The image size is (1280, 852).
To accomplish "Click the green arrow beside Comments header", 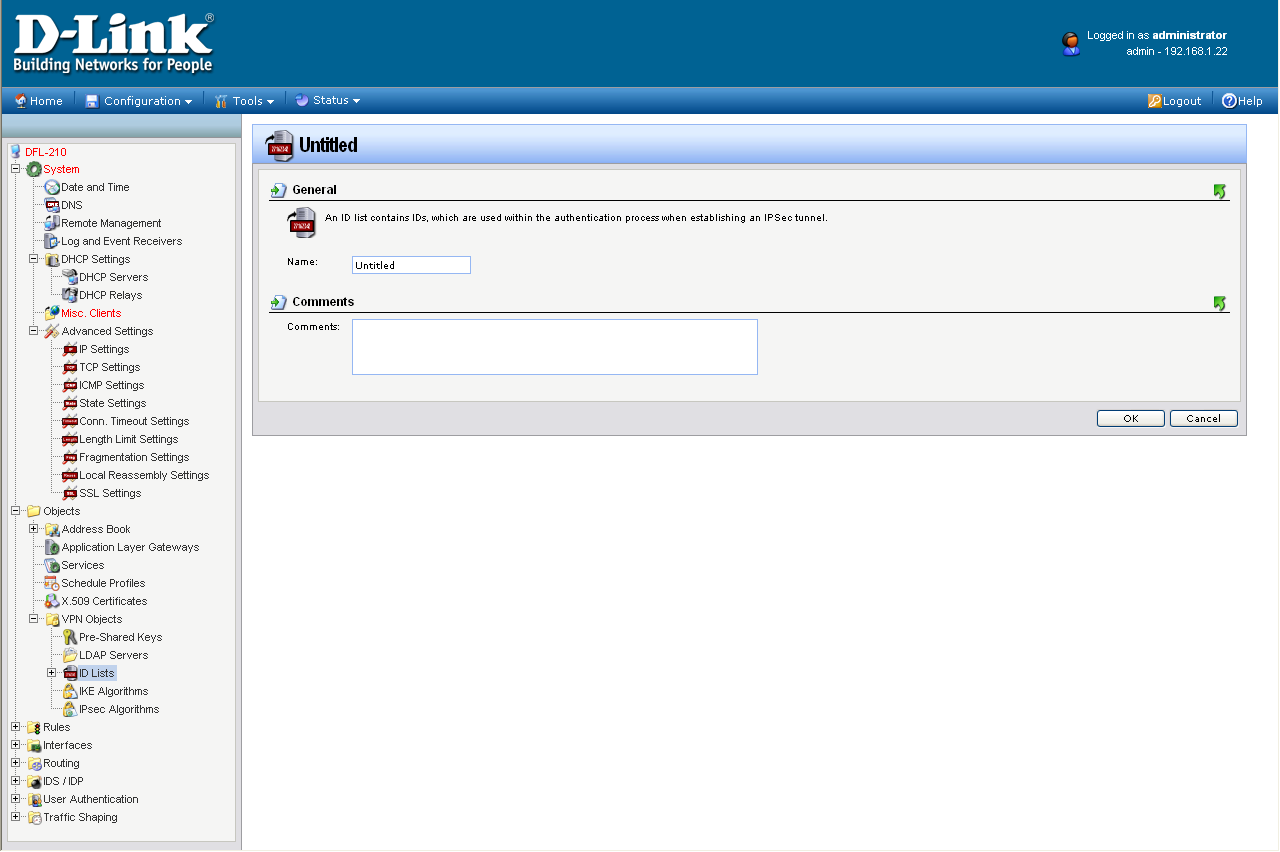I will click(x=1220, y=302).
